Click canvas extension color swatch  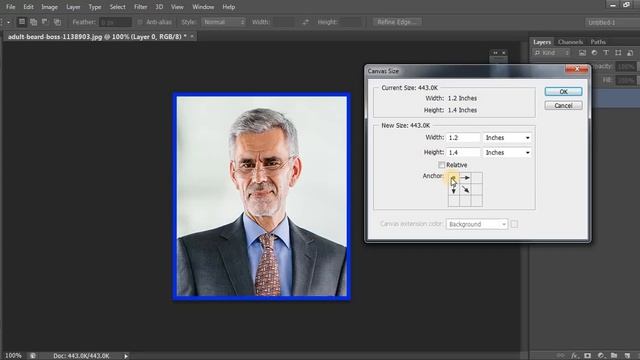click(x=514, y=224)
